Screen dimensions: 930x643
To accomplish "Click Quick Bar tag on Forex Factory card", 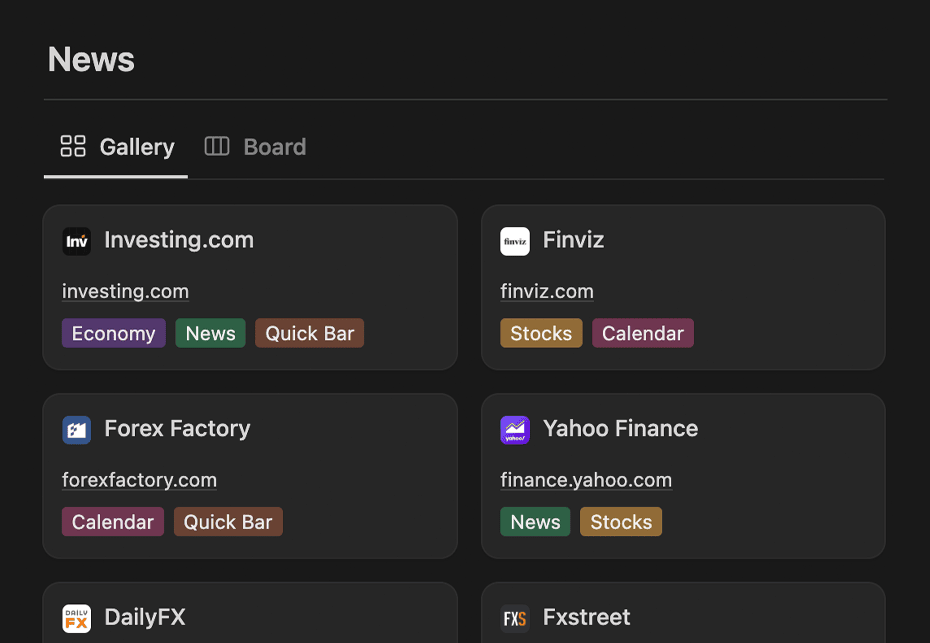I will click(228, 522).
